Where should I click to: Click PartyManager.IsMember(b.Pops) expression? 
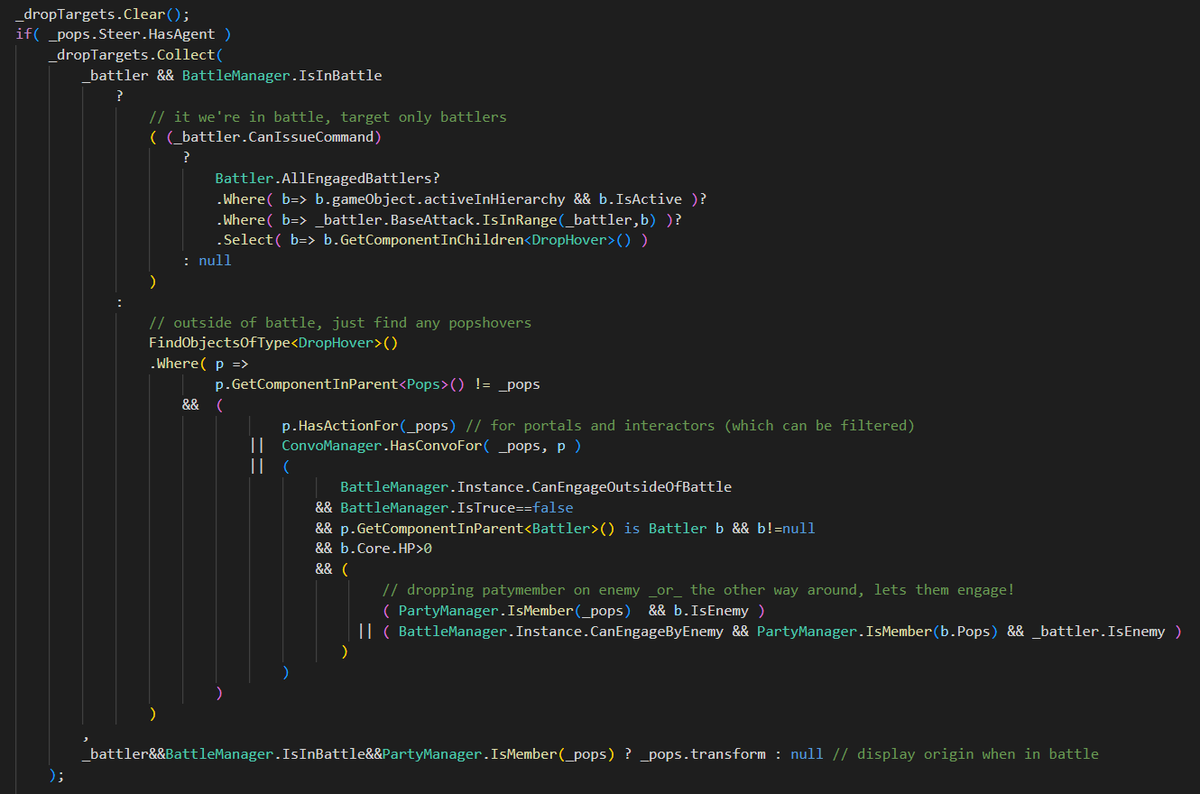click(x=877, y=631)
